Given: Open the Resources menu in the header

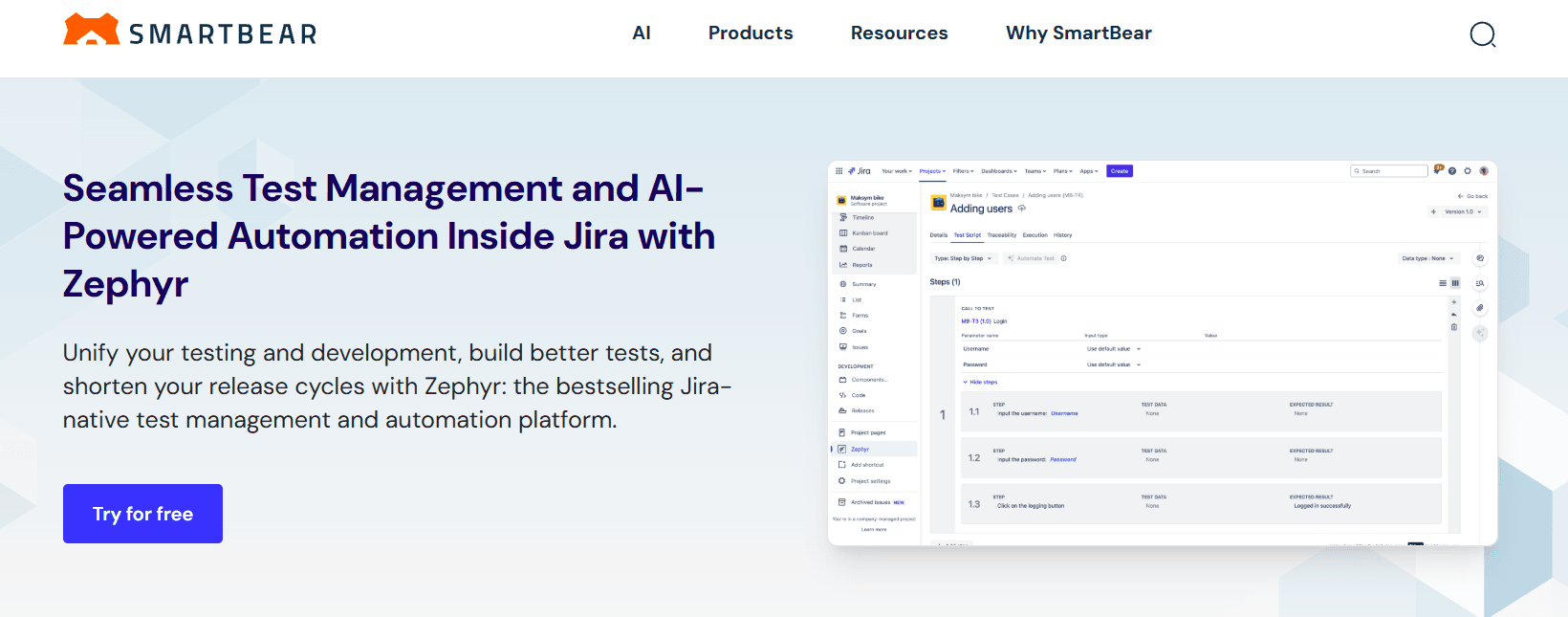Looking at the screenshot, I should point(900,33).
